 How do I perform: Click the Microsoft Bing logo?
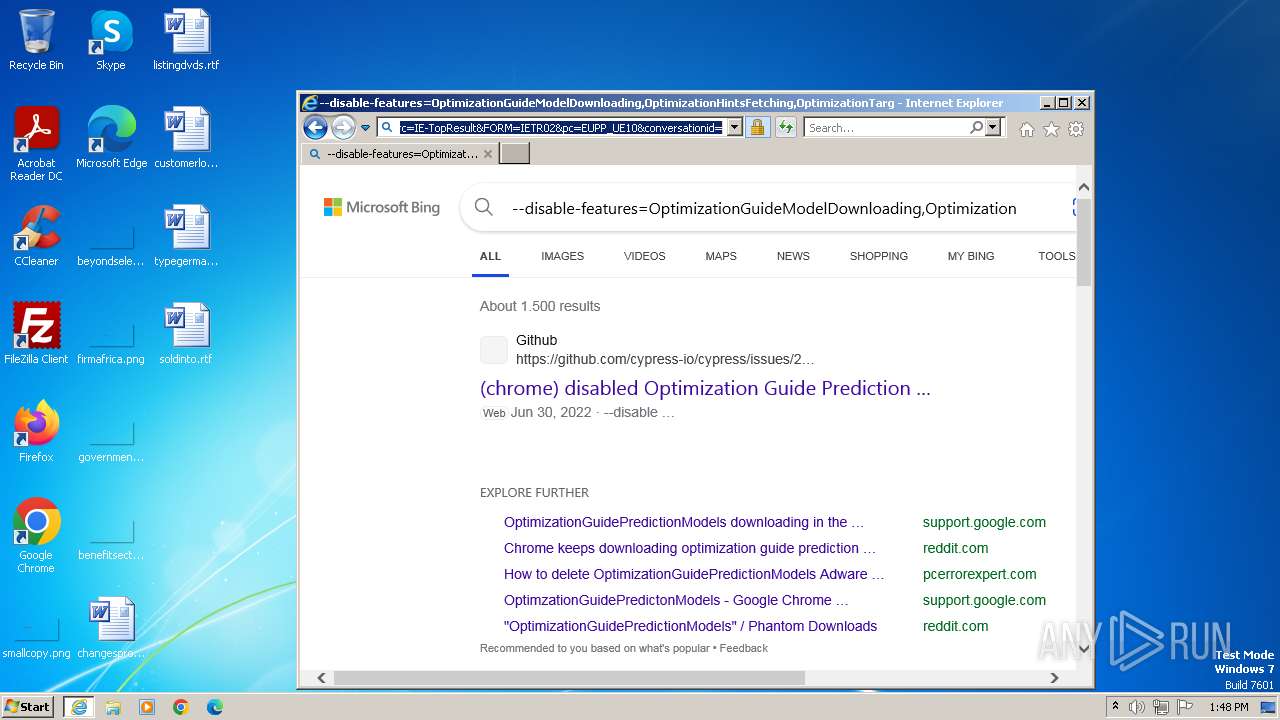click(382, 207)
